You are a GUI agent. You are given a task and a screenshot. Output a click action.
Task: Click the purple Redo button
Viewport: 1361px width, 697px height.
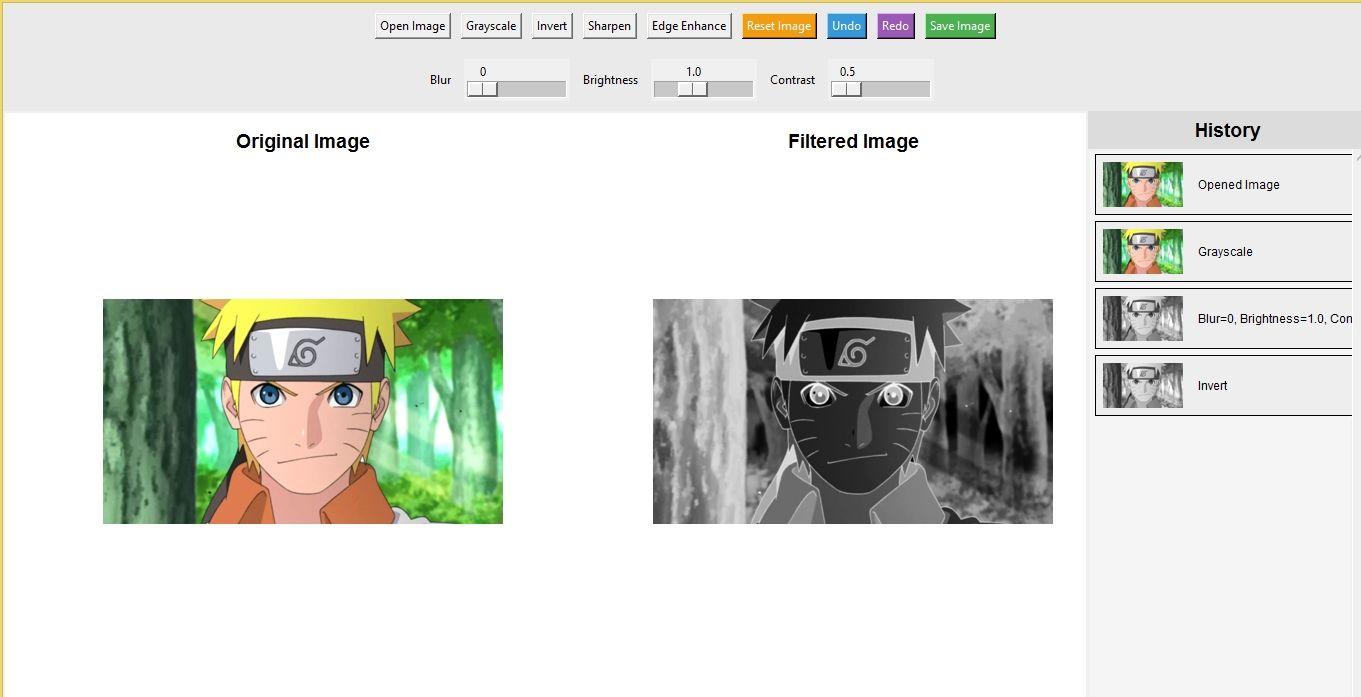point(895,26)
